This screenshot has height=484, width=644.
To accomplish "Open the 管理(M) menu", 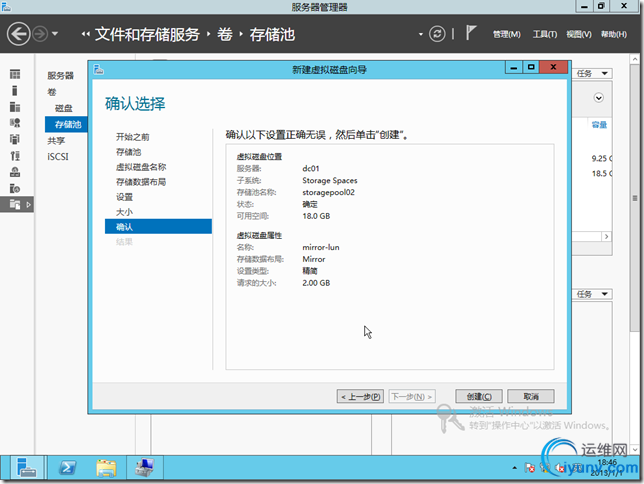I will (x=506, y=34).
